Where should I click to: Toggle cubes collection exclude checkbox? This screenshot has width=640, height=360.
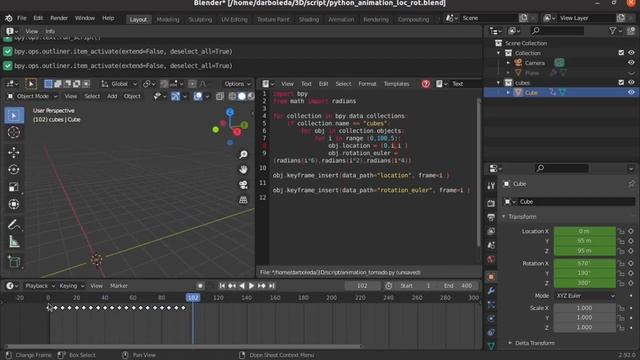[621, 82]
